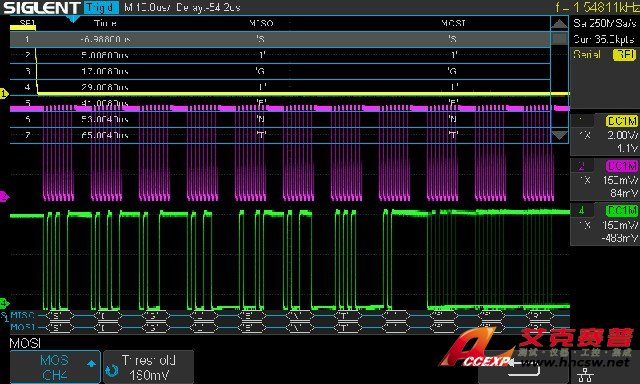Toggle the channel 4 green DC1M box

621,211
